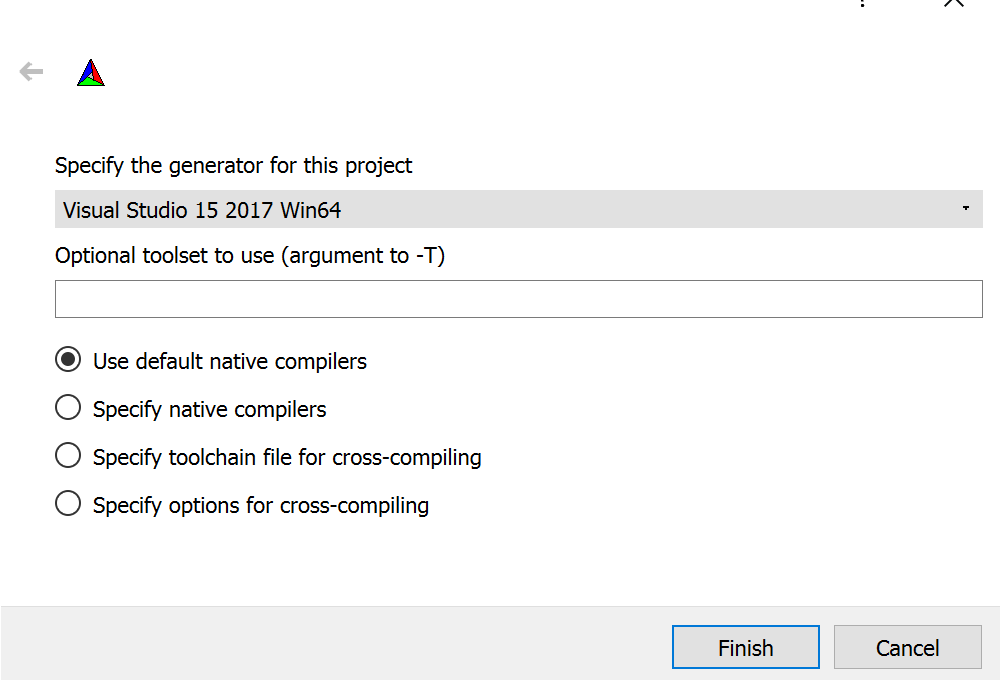Select "Specify options for cross-compiling"
The height and width of the screenshot is (680, 1000).
click(x=67, y=503)
